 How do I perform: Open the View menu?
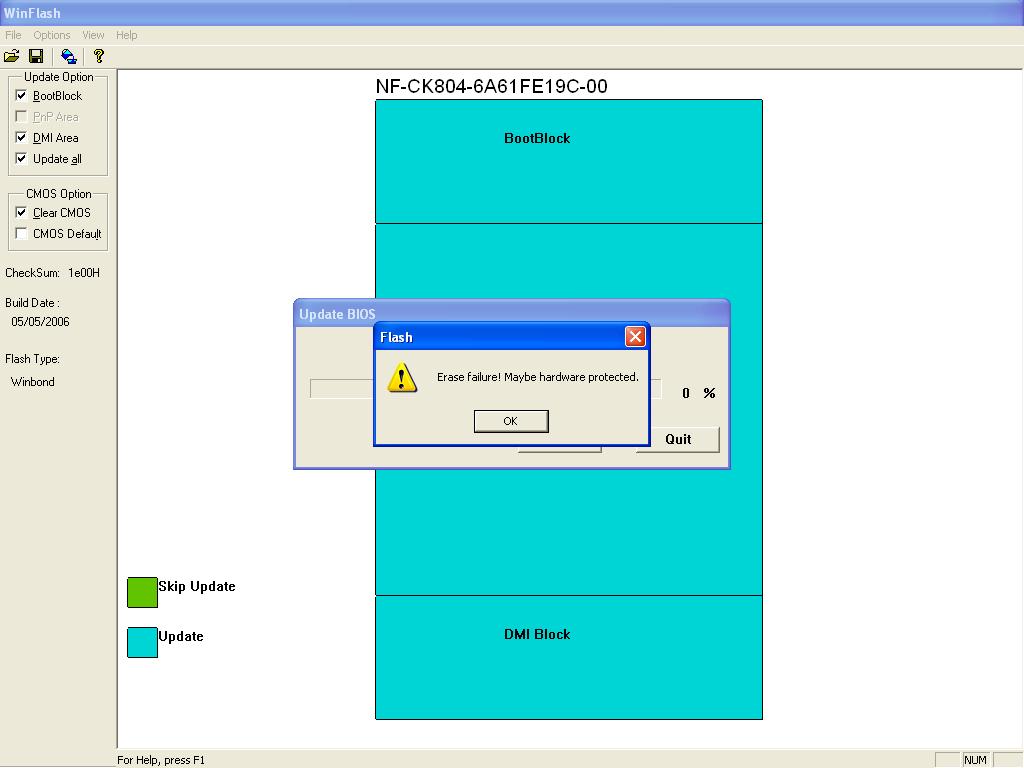(x=93, y=35)
